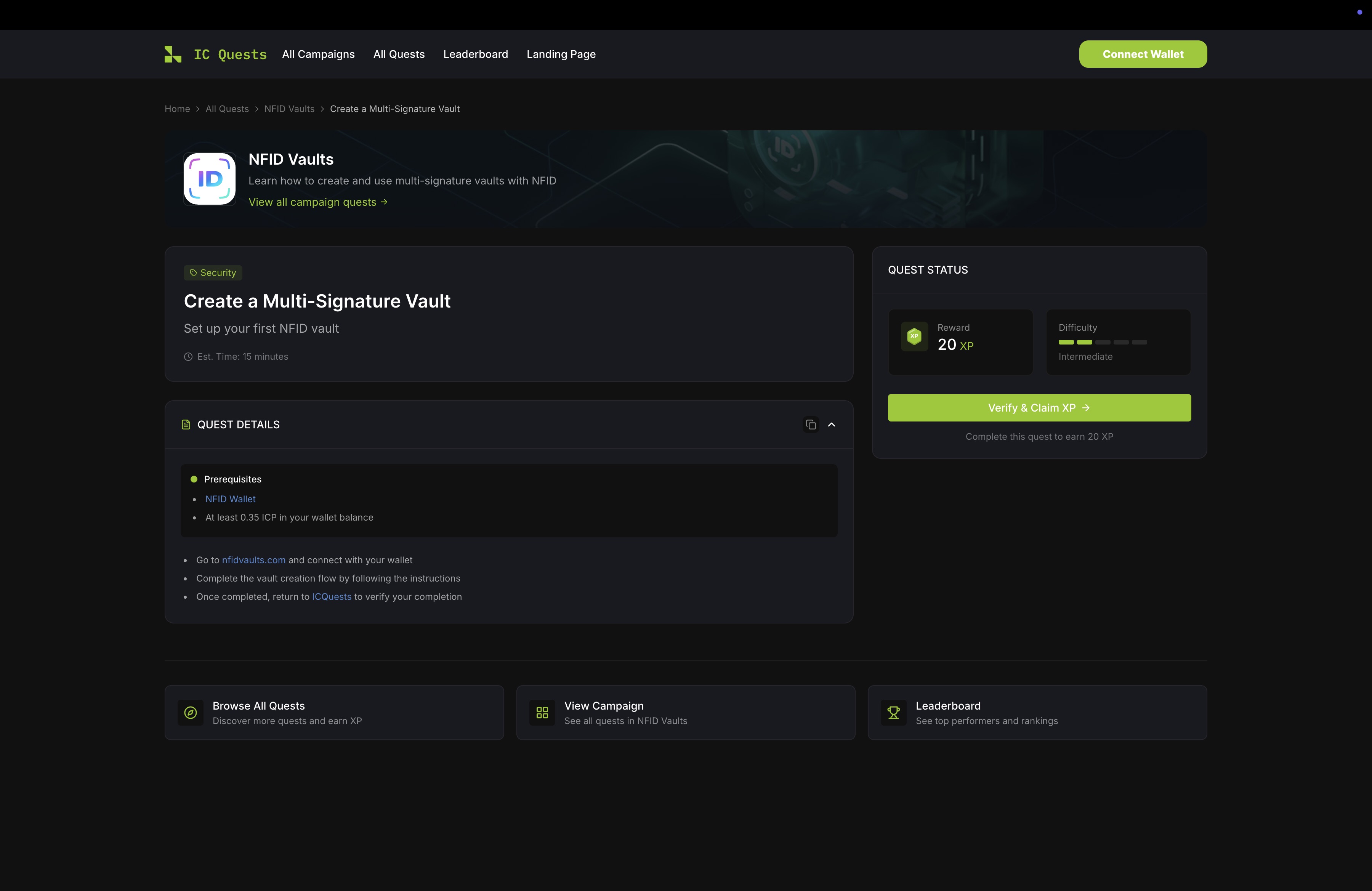Open the Browse All Quests card
Screen dimensions: 1372x891
(x=334, y=713)
